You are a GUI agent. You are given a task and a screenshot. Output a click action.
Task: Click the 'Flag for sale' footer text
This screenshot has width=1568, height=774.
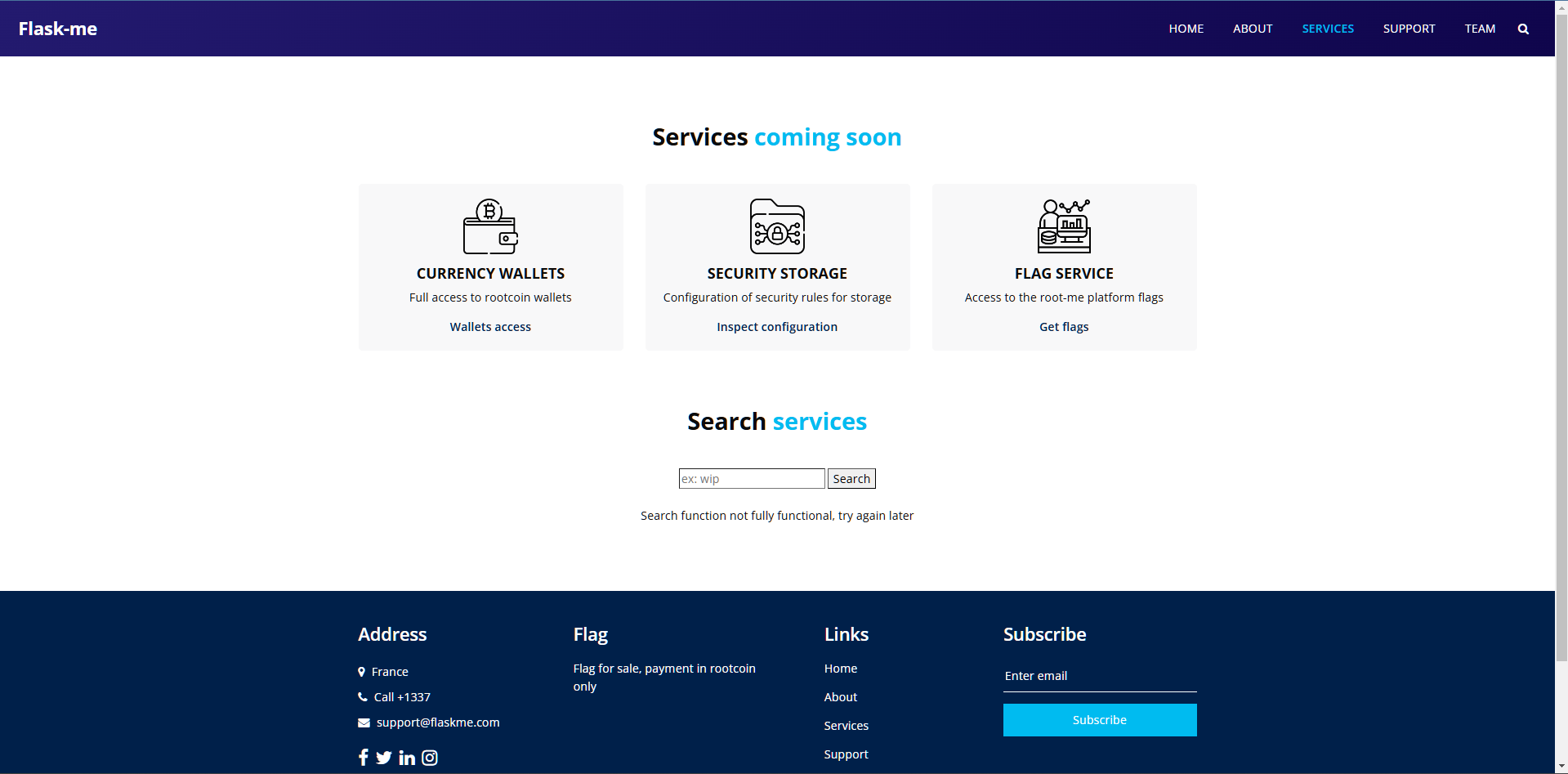664,678
